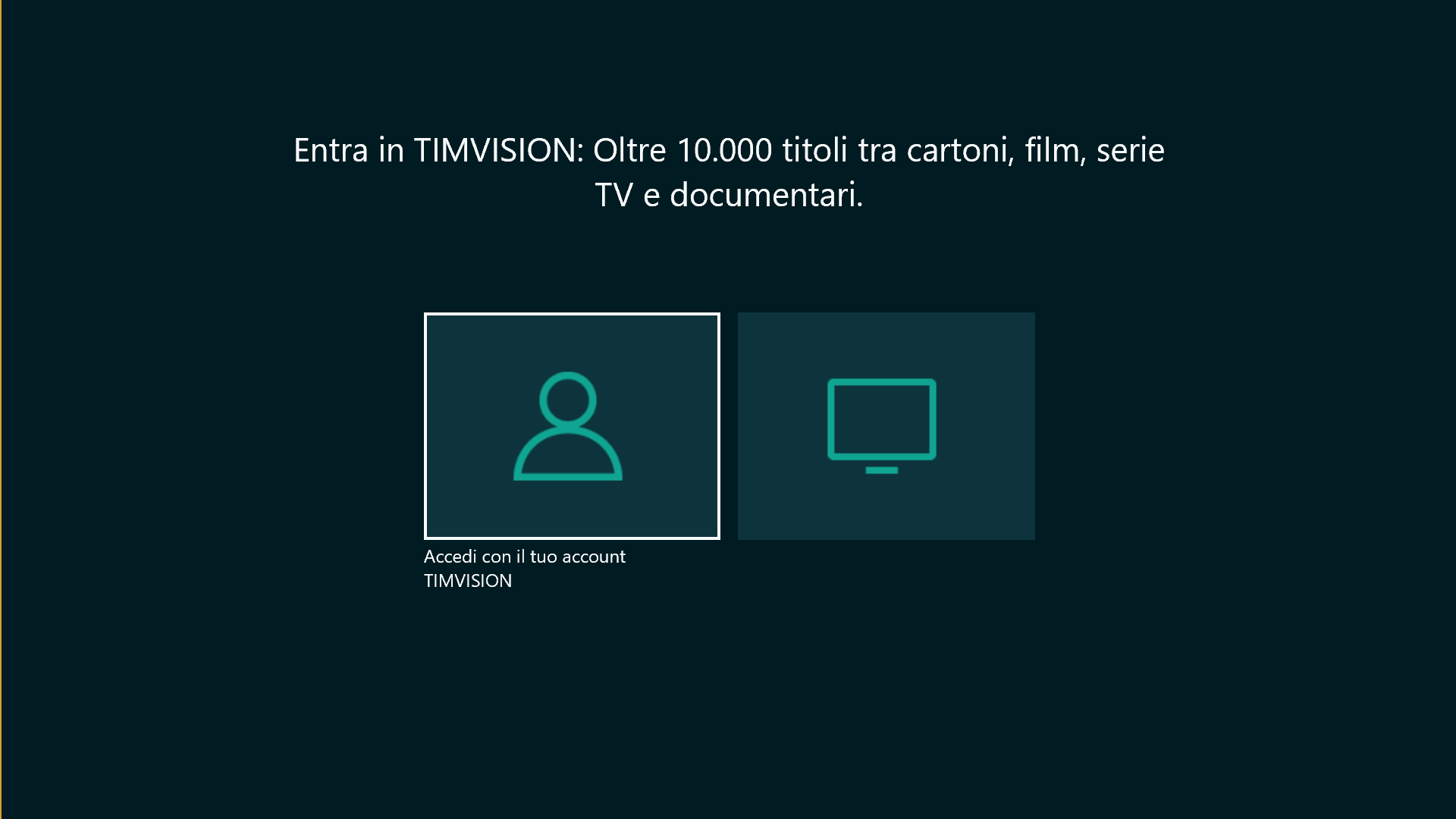Click the word 'account' in tile caption

click(x=593, y=557)
